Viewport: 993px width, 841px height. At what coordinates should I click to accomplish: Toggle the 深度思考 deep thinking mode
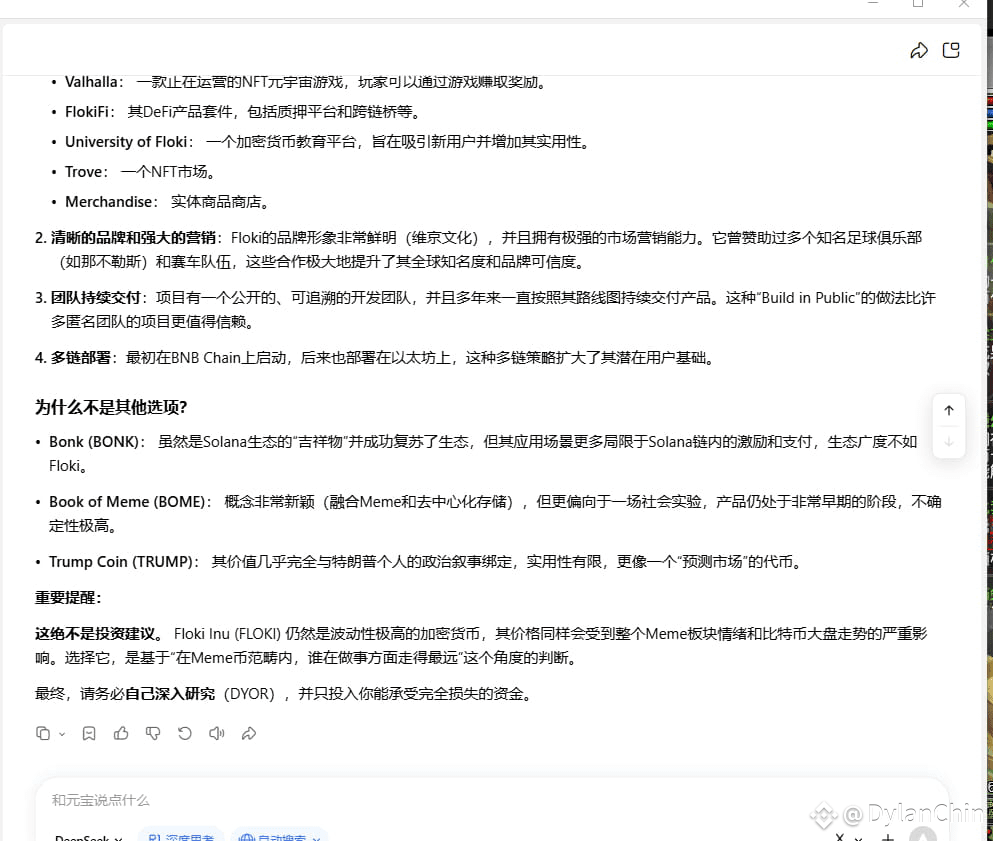181,836
